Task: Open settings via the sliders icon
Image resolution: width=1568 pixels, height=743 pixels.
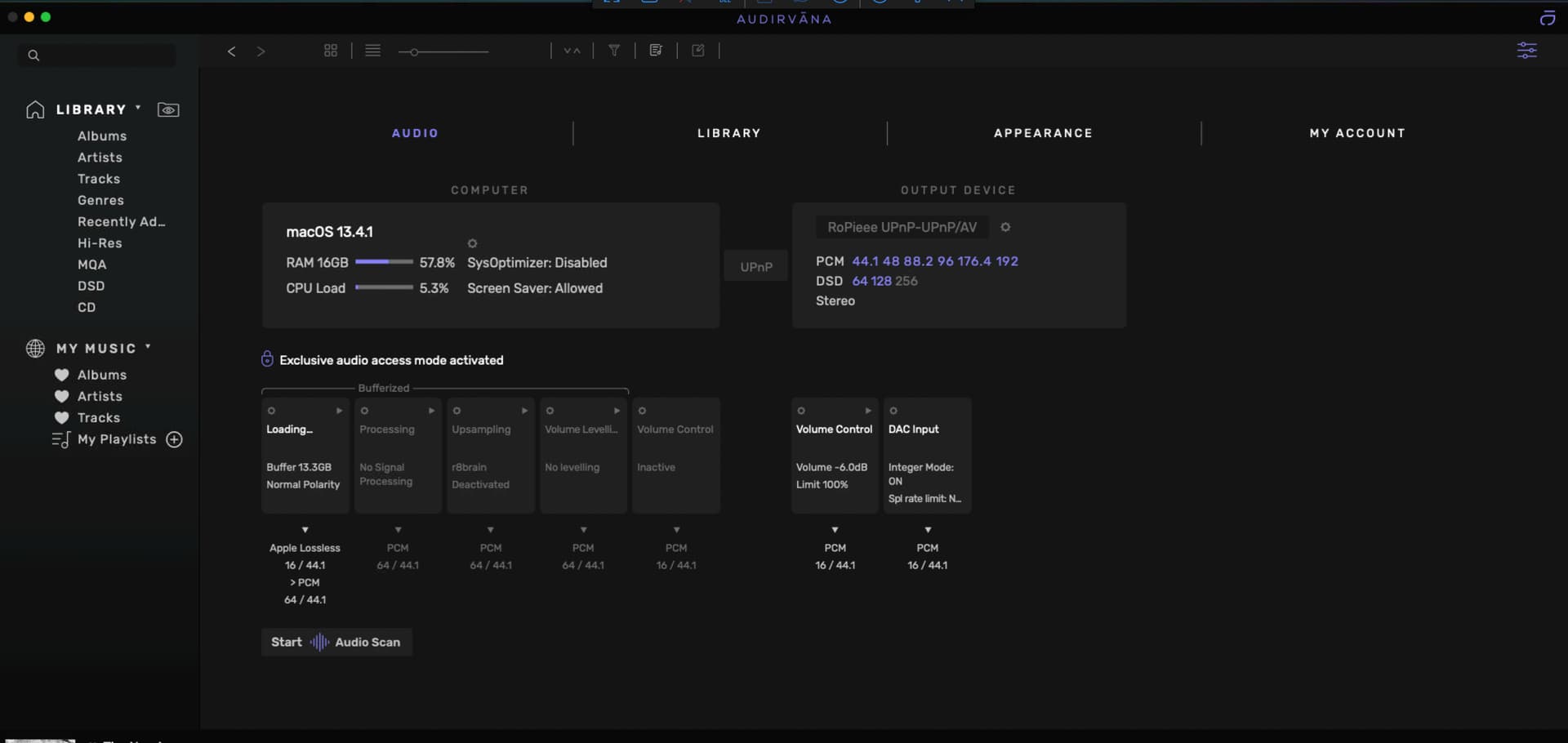Action: (1527, 51)
